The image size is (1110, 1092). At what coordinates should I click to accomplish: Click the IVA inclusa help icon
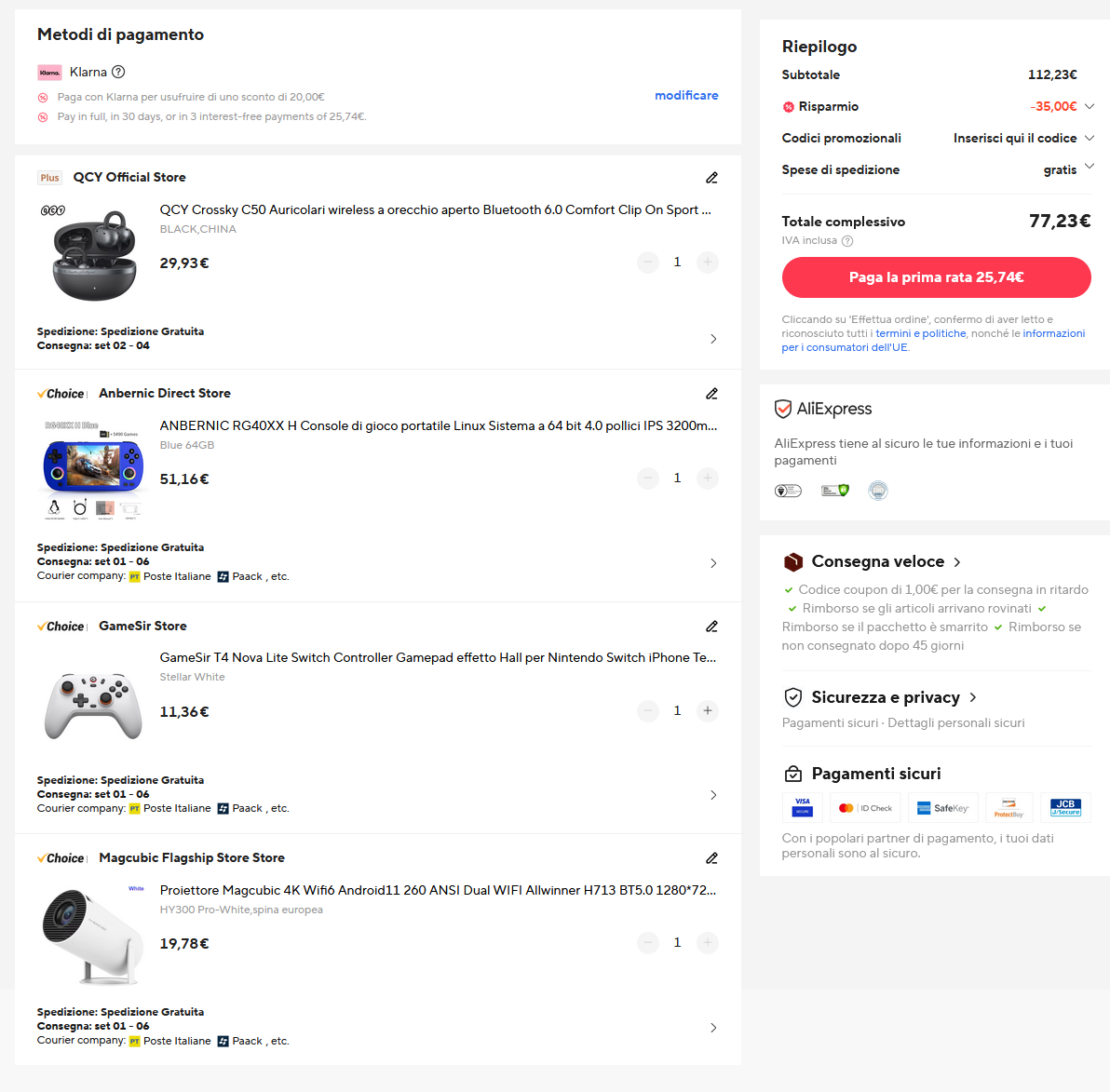[847, 241]
